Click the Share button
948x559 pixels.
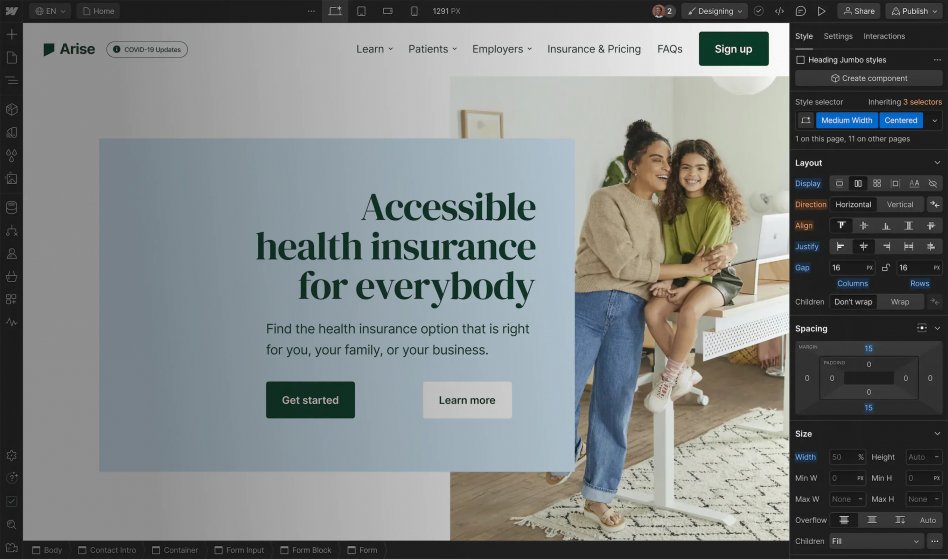(859, 11)
